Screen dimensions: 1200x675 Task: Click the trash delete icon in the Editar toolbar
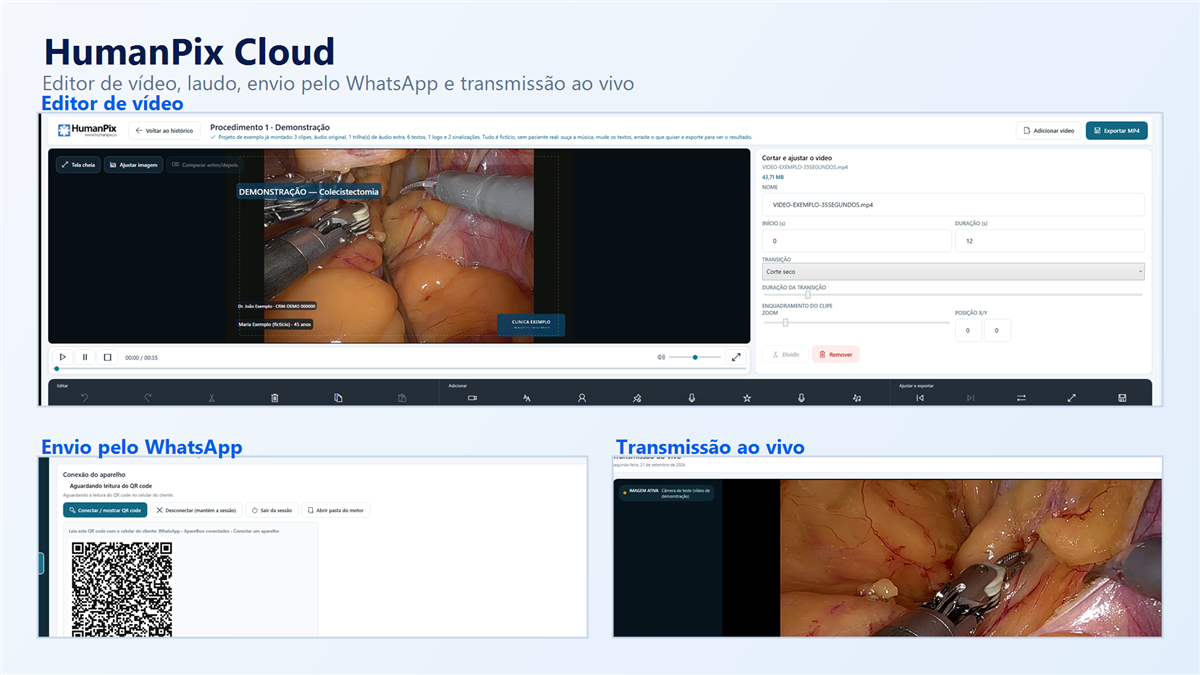(275, 398)
